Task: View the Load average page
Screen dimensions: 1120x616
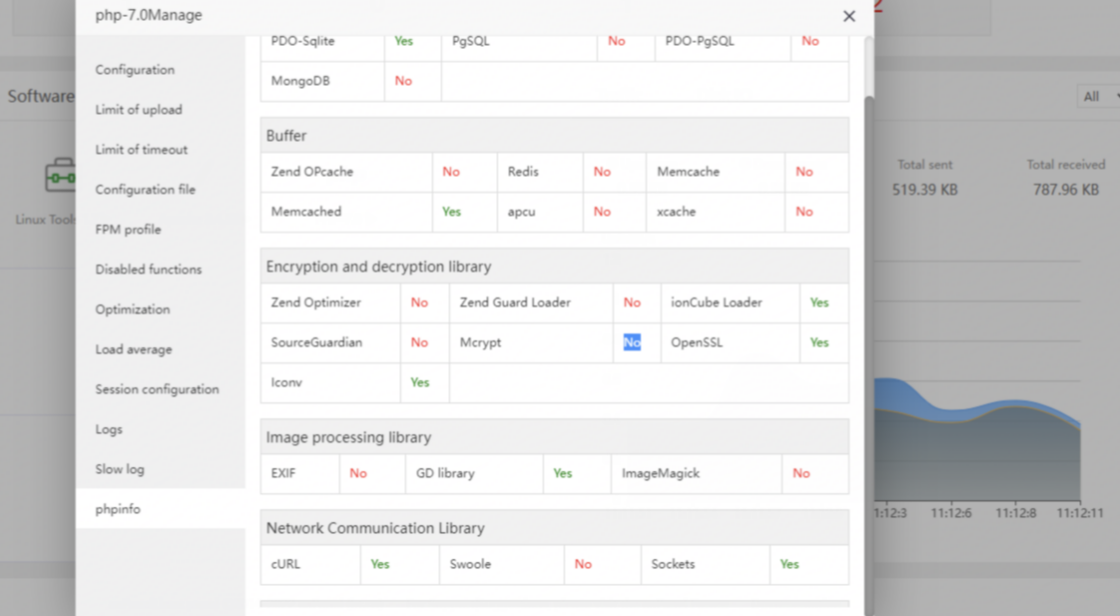Action: (x=133, y=350)
